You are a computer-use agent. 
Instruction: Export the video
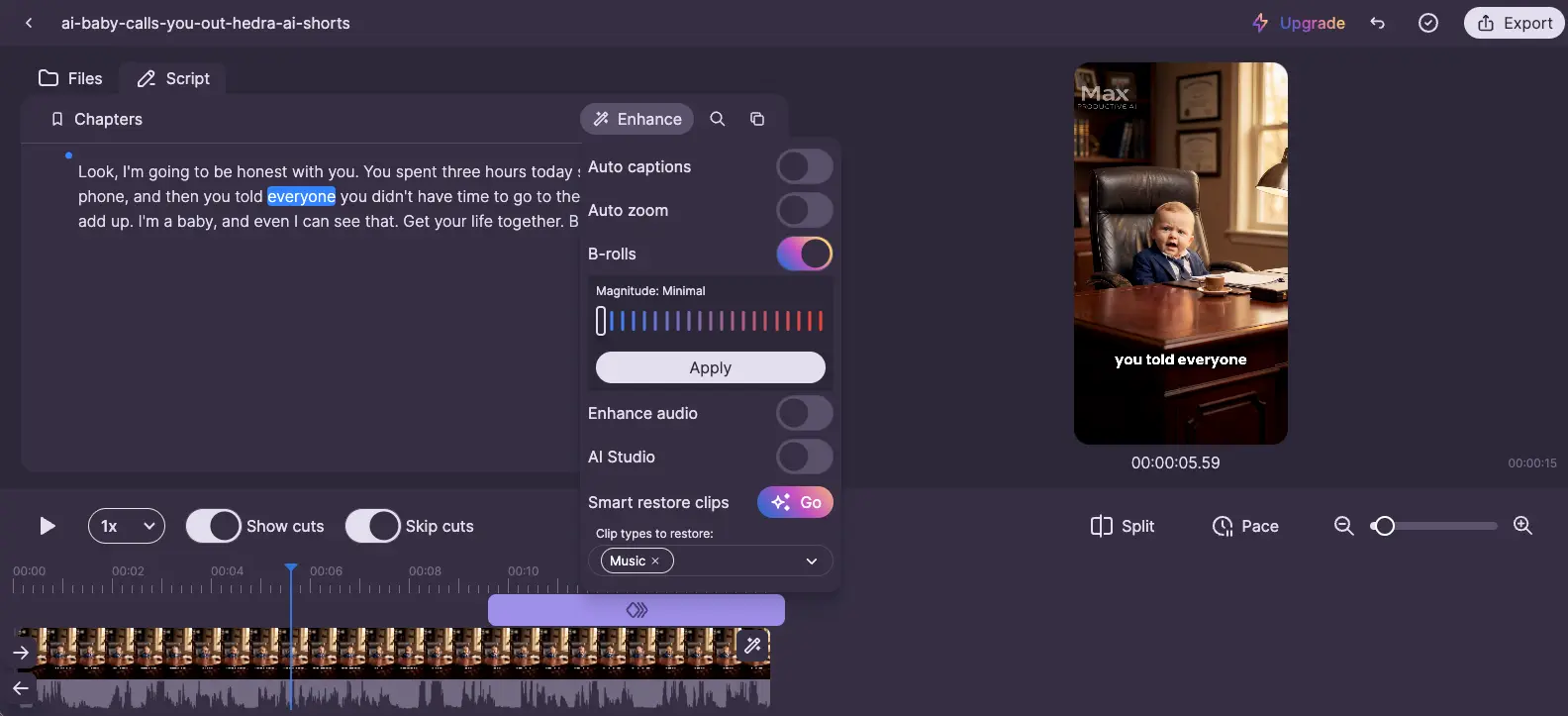point(1514,23)
